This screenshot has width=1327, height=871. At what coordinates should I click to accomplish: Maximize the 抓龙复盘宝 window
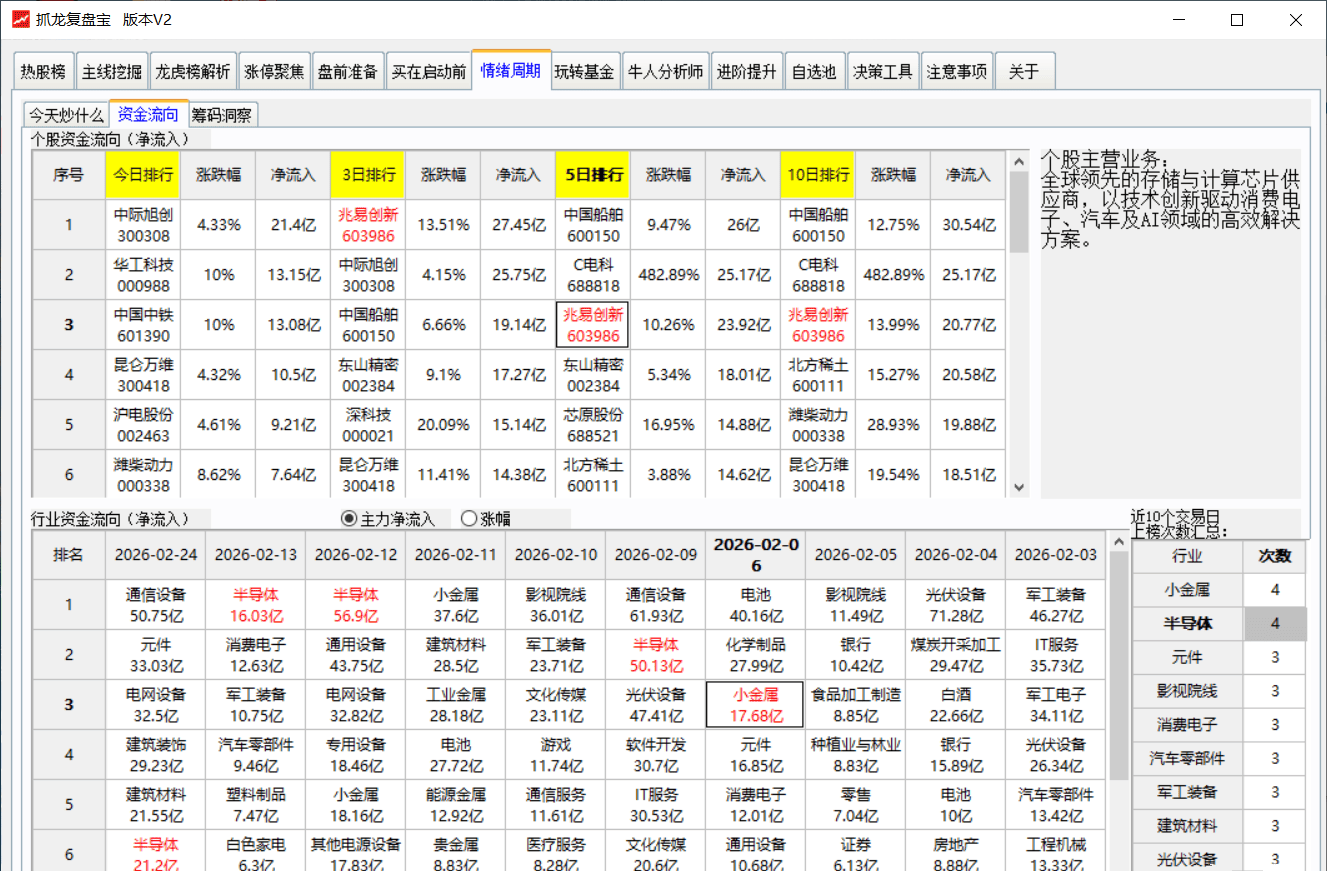(x=1237, y=20)
